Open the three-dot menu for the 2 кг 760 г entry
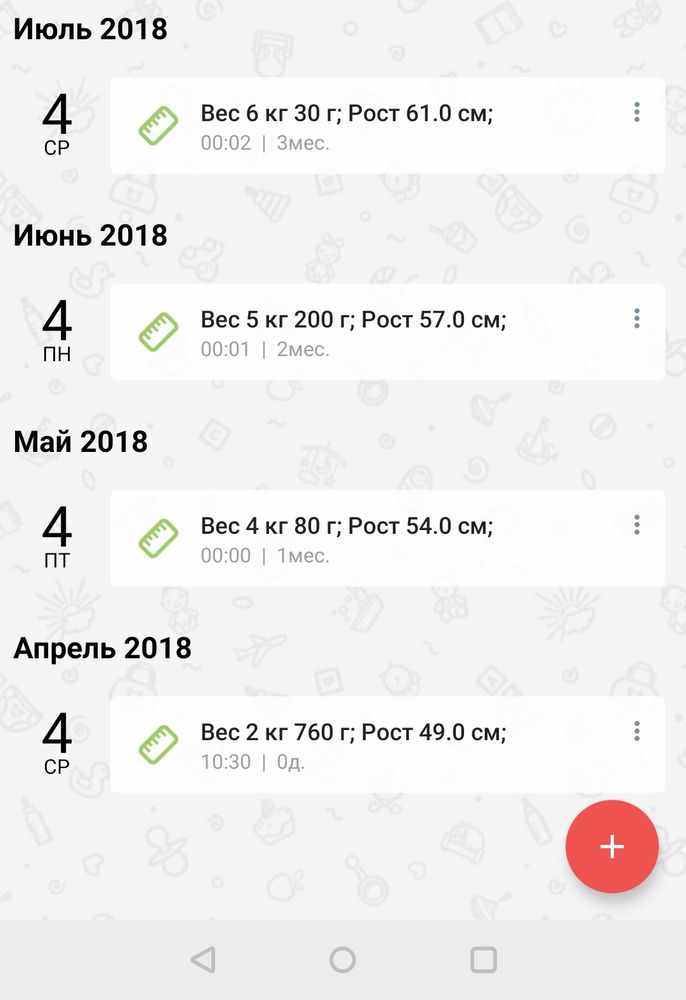The image size is (686, 1000). 637,732
